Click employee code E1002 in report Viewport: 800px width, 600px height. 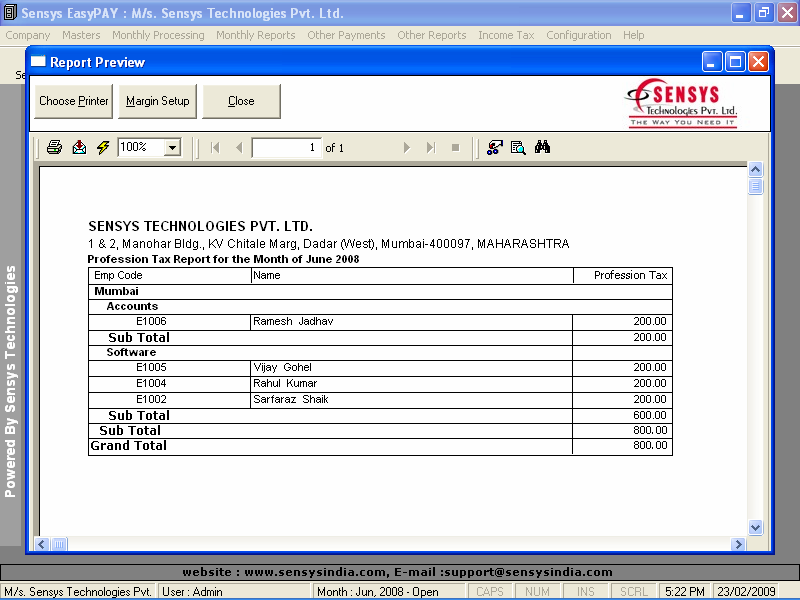[151, 399]
